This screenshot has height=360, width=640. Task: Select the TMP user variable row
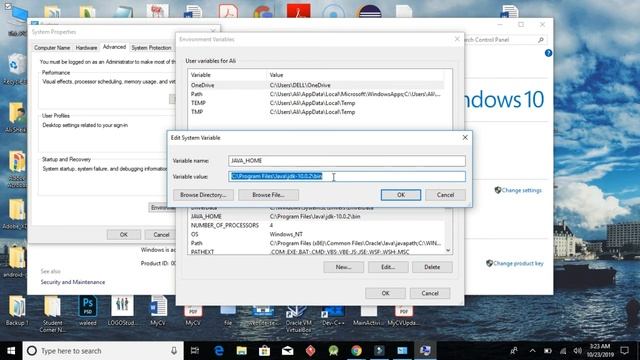click(317, 112)
